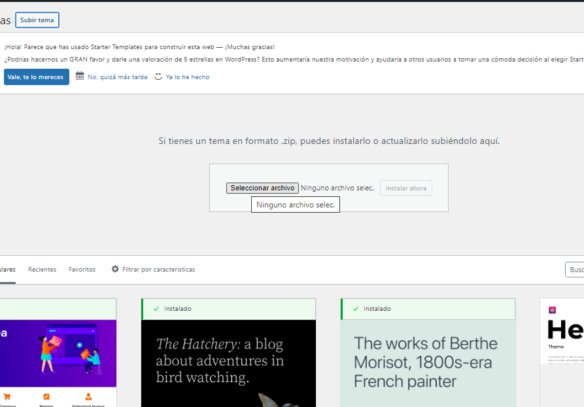Click the Subir tema button
Image resolution: width=584 pixels, height=407 pixels.
point(37,20)
